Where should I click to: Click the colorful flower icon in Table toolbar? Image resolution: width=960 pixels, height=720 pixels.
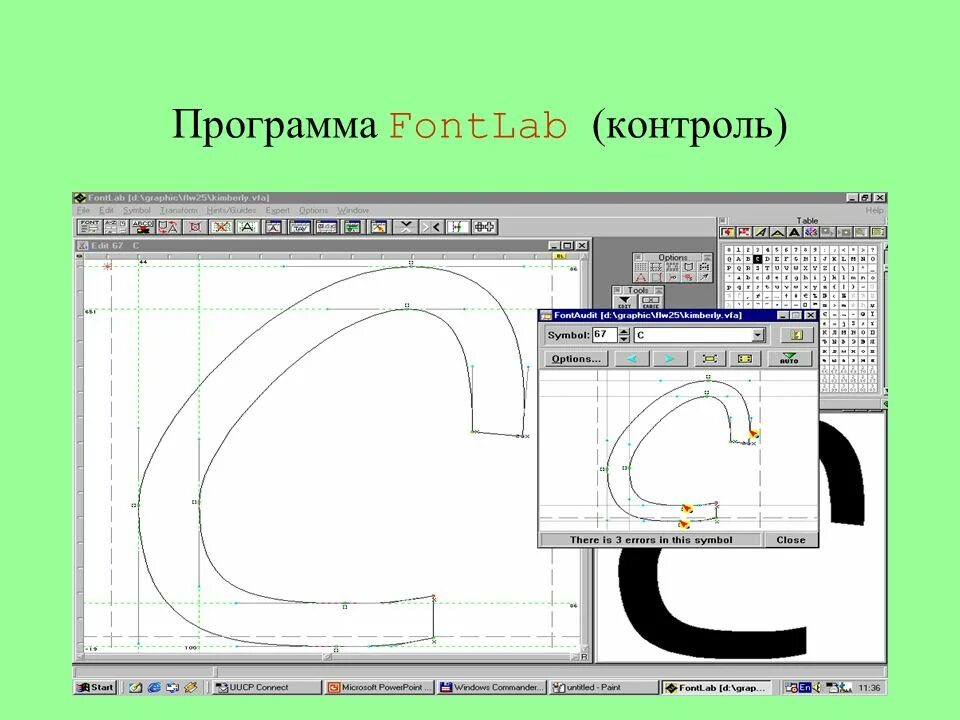(x=811, y=233)
